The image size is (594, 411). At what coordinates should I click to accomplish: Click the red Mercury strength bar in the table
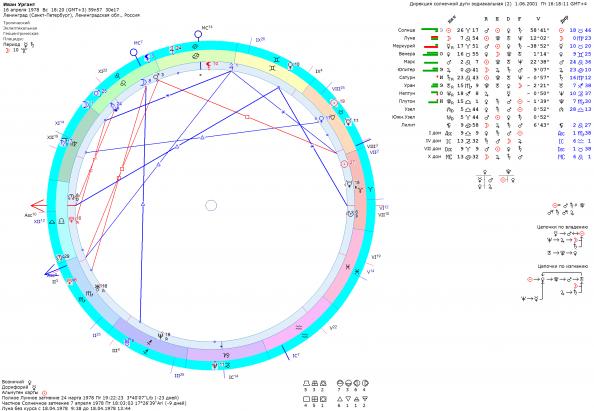(x=431, y=46)
